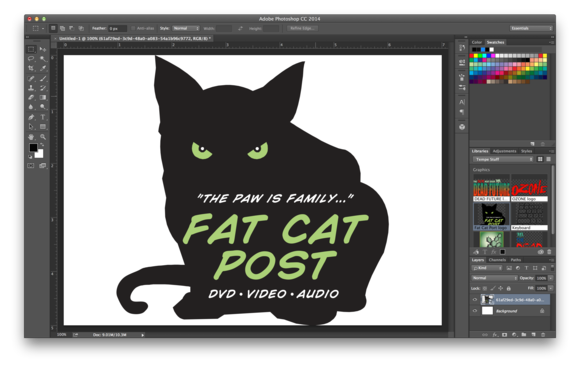Choose Subtract from Selection mode
Image resolution: width=580 pixels, height=370 pixels.
(72, 28)
